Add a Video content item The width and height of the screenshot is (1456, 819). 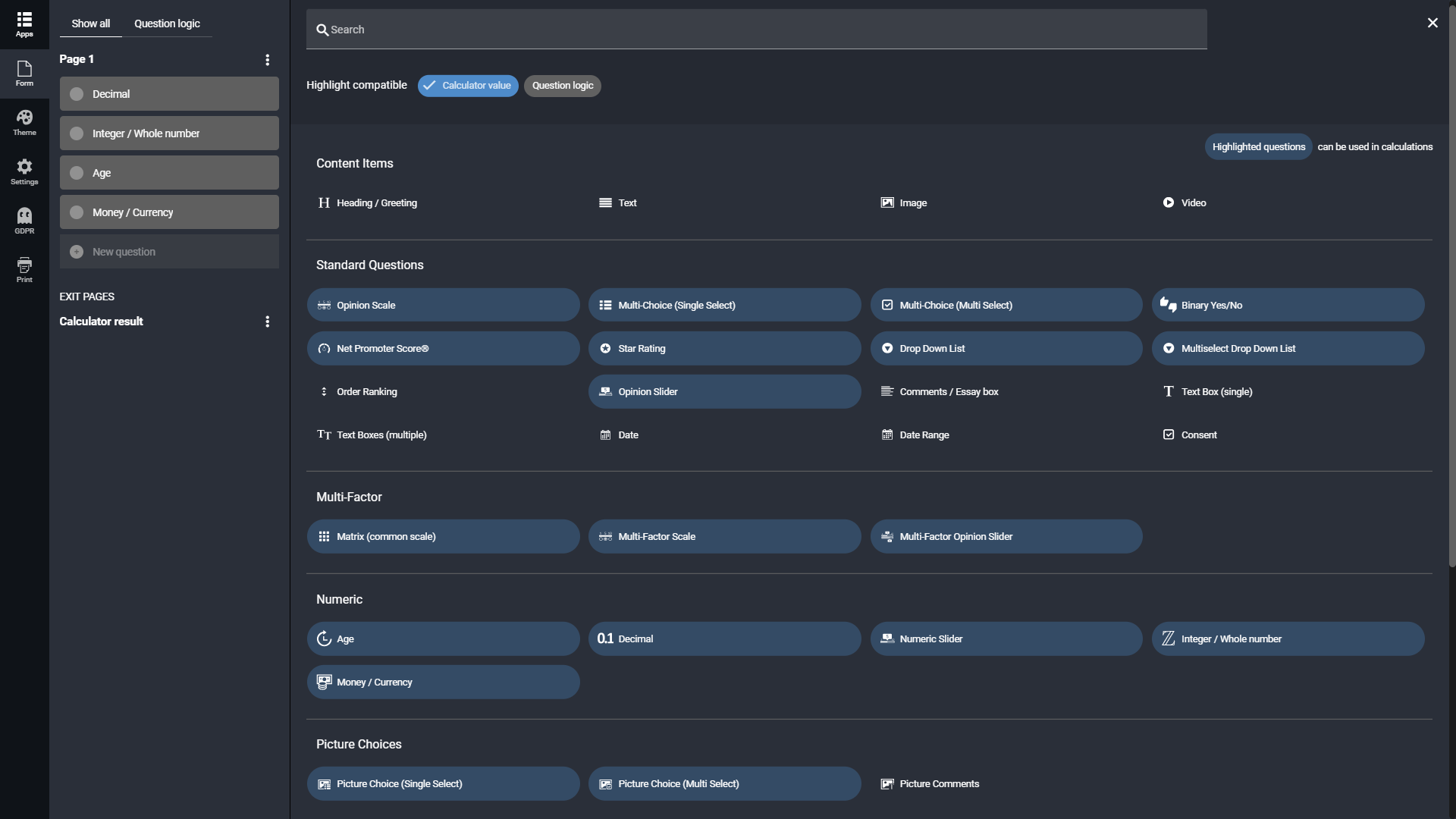click(x=1184, y=202)
